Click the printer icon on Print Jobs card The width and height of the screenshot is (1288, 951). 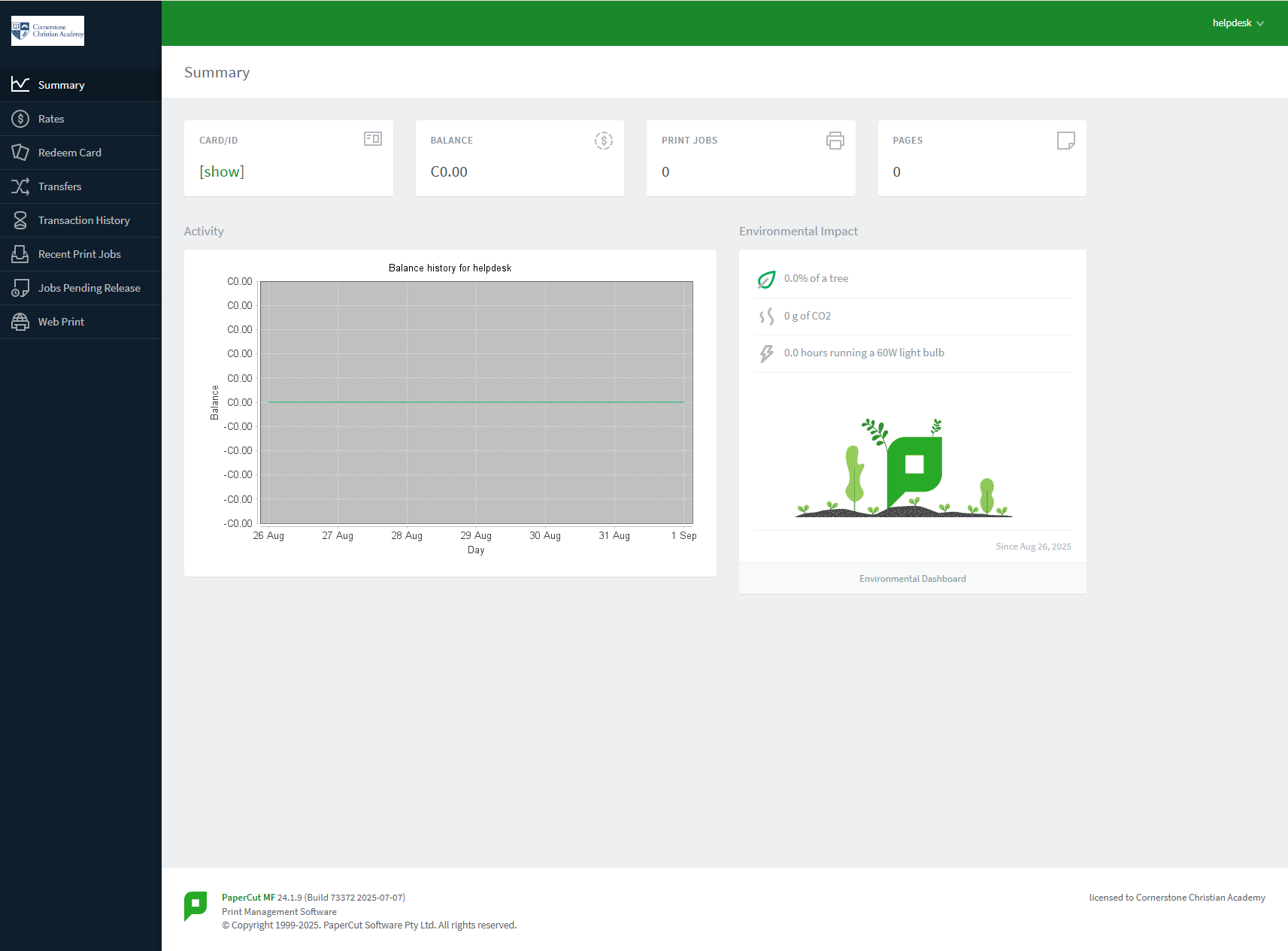[x=835, y=141]
